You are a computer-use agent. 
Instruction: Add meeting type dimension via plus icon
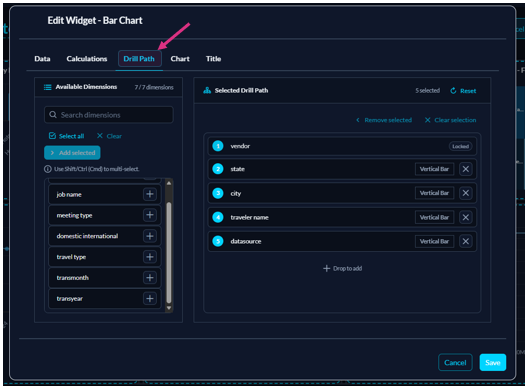pyautogui.click(x=150, y=215)
